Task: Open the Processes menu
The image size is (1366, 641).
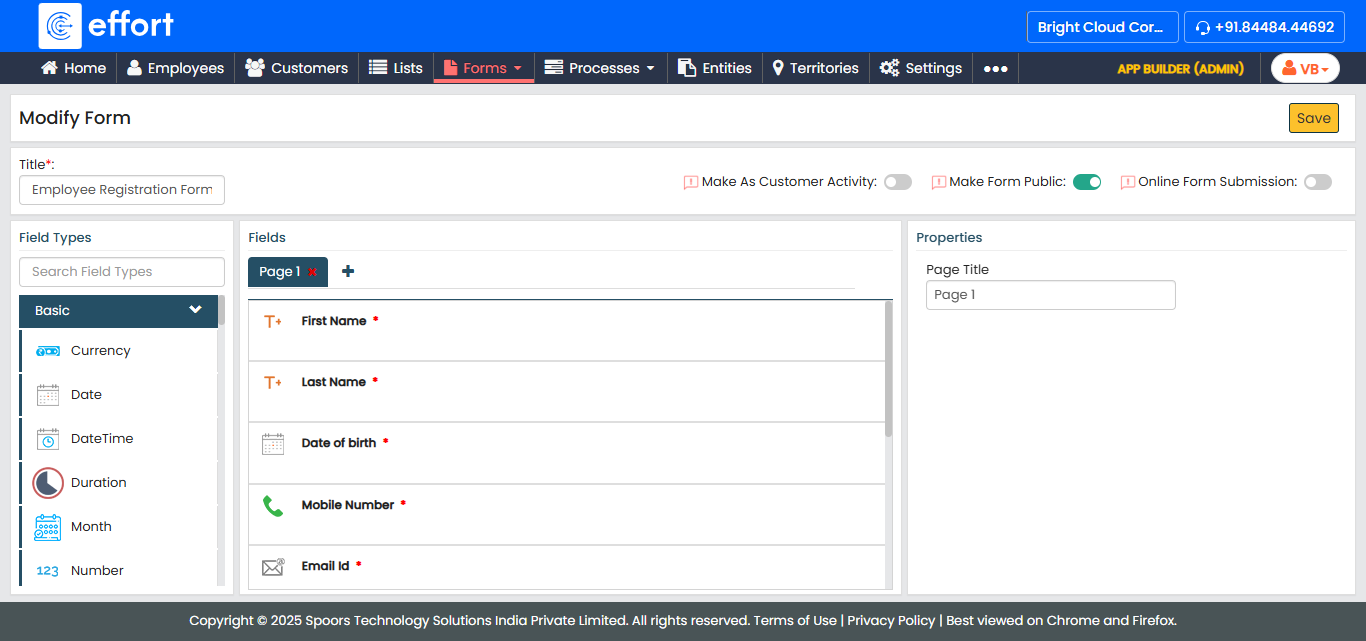Action: click(600, 68)
